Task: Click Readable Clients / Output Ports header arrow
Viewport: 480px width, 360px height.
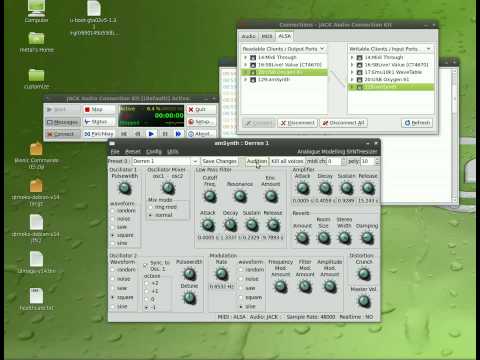Action: click(322, 49)
